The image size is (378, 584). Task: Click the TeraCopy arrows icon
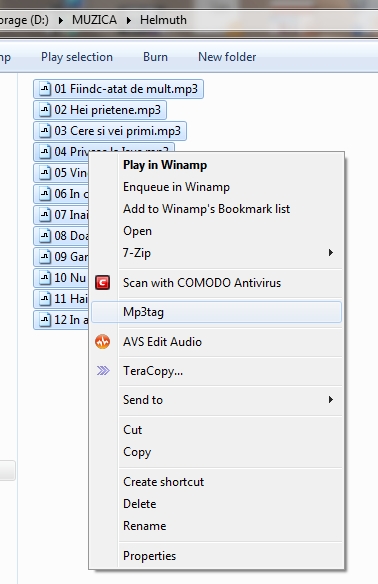coord(103,371)
